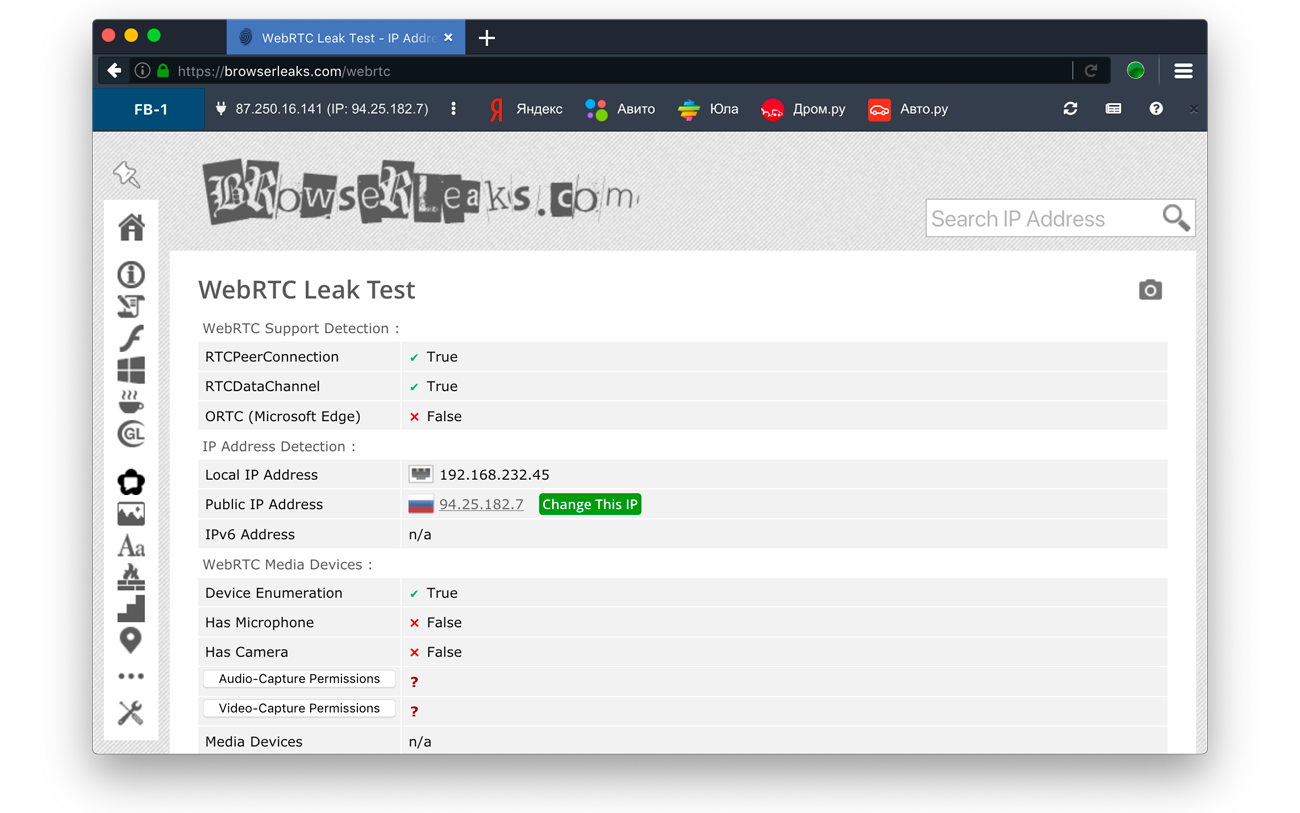Click the Audio-Capture Permissions button
The image size is (1300, 813).
tap(299, 679)
